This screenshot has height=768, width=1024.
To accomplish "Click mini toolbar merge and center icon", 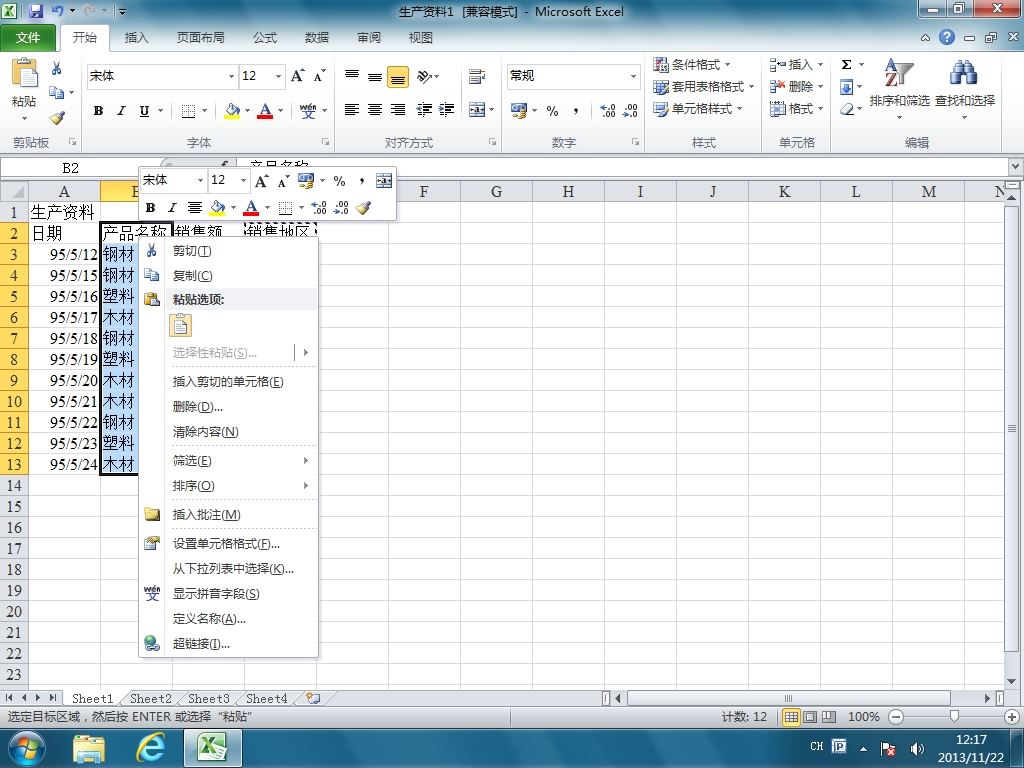I will click(384, 180).
